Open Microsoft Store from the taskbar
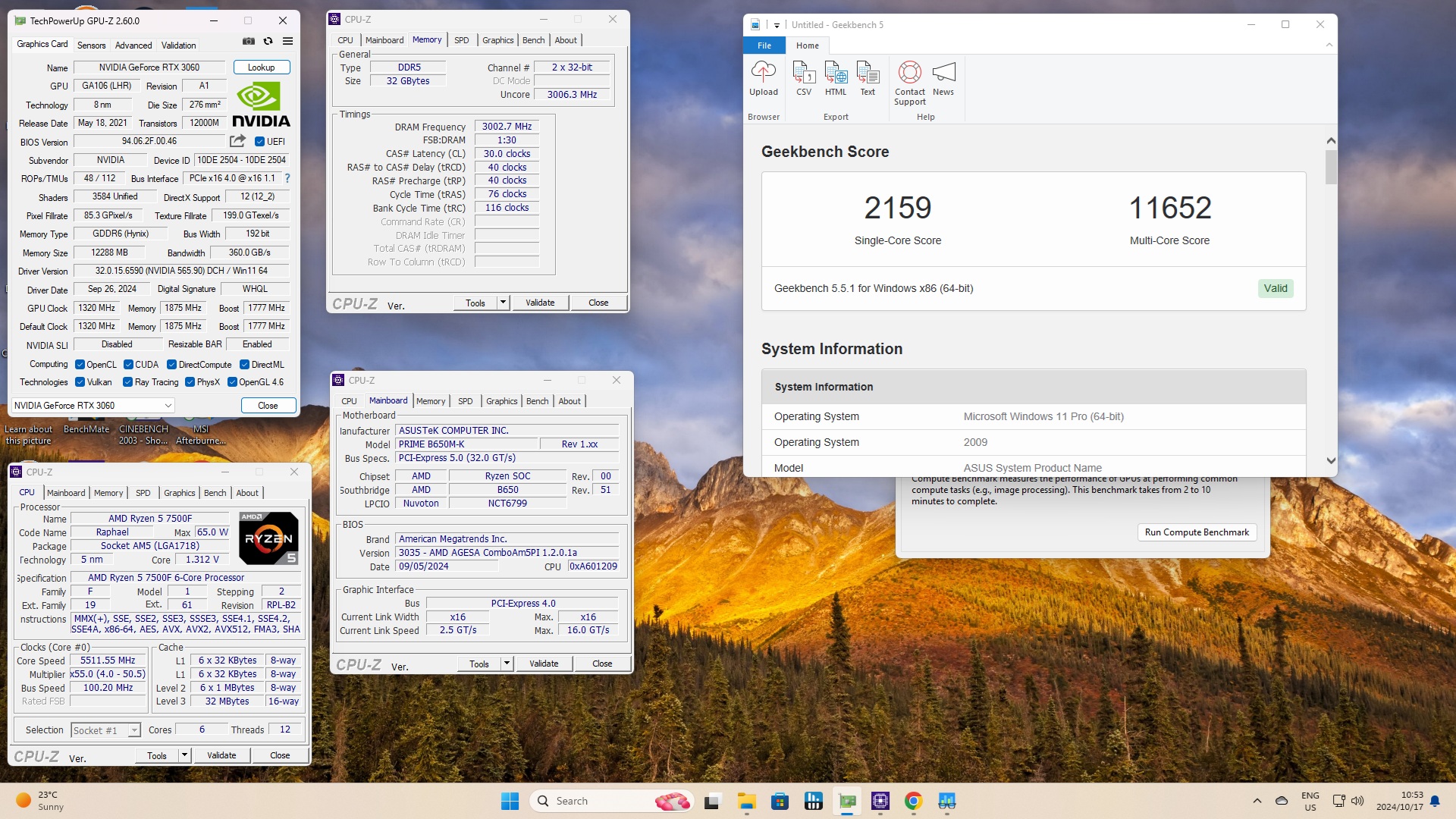 pyautogui.click(x=780, y=801)
